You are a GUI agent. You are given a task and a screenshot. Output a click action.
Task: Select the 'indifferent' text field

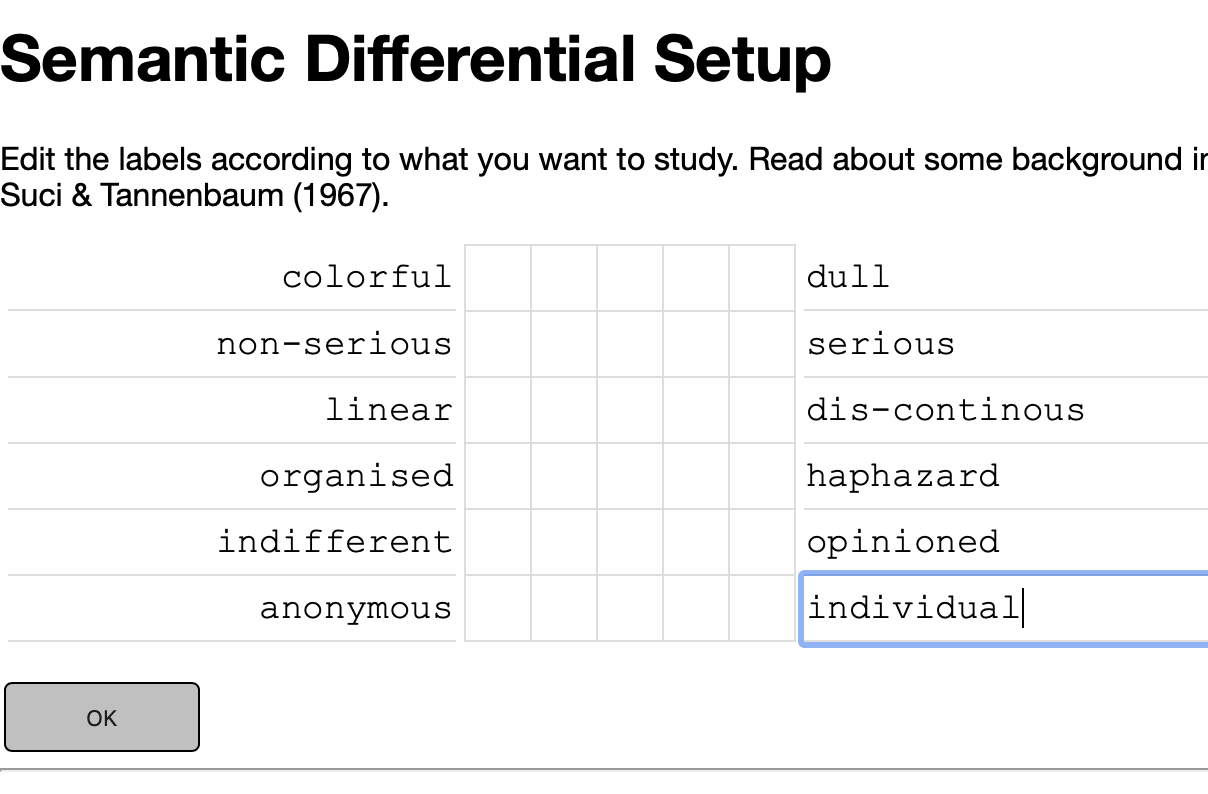[335, 541]
